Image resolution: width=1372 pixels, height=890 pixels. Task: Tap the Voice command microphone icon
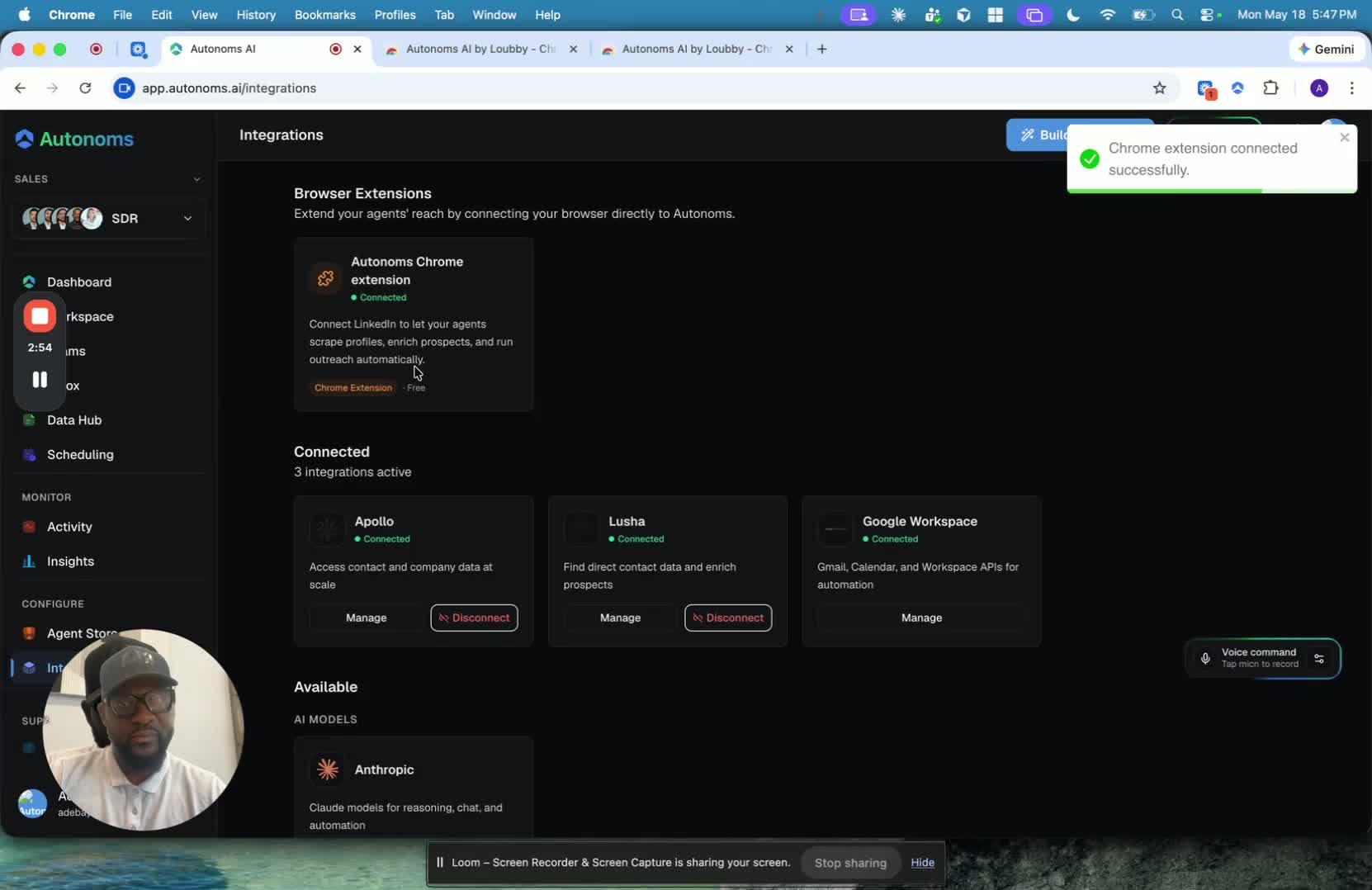[1205, 659]
